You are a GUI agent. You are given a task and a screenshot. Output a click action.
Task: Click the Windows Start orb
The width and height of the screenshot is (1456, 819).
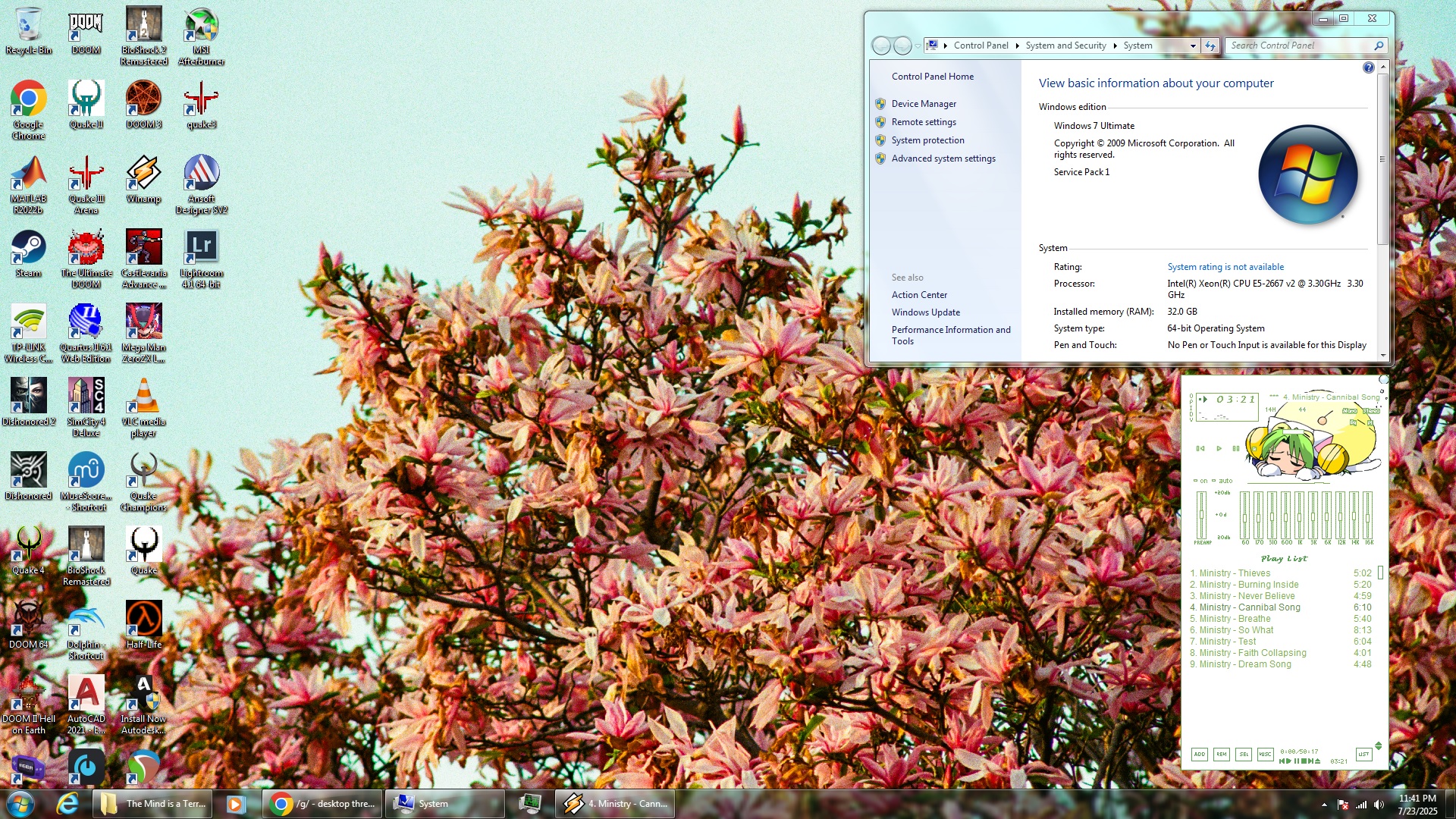pos(20,804)
